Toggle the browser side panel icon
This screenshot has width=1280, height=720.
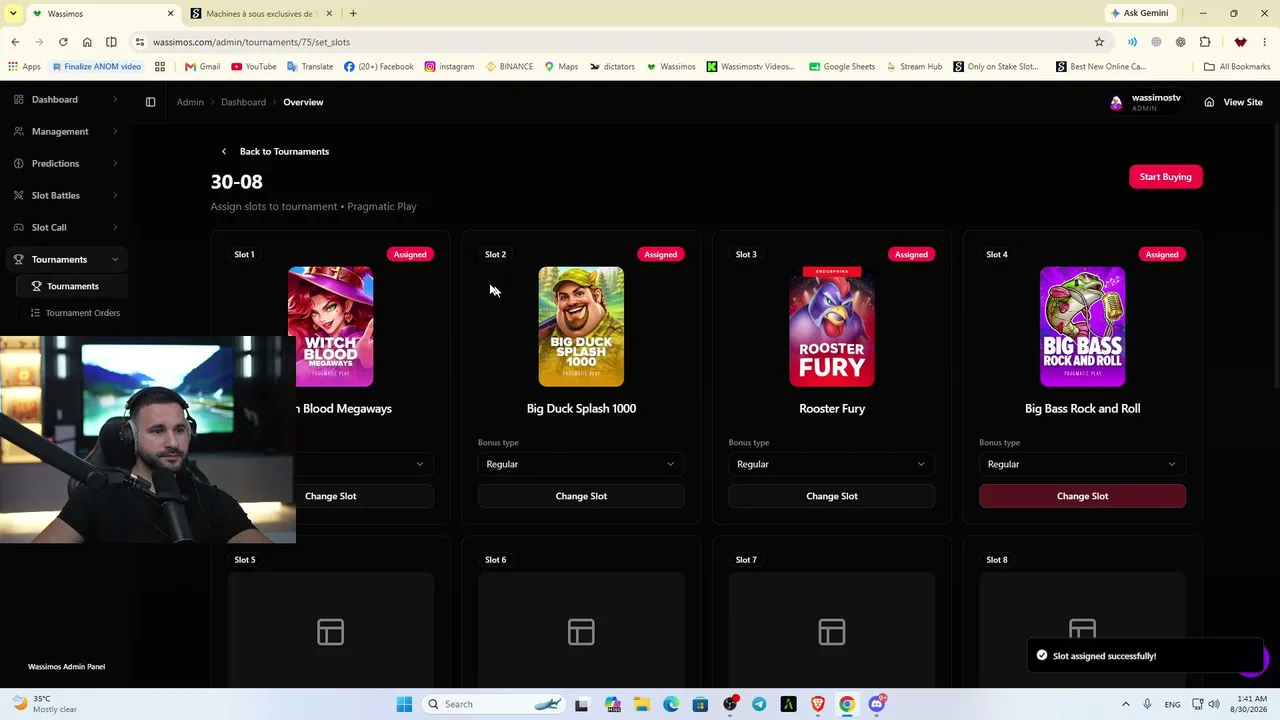pos(111,42)
